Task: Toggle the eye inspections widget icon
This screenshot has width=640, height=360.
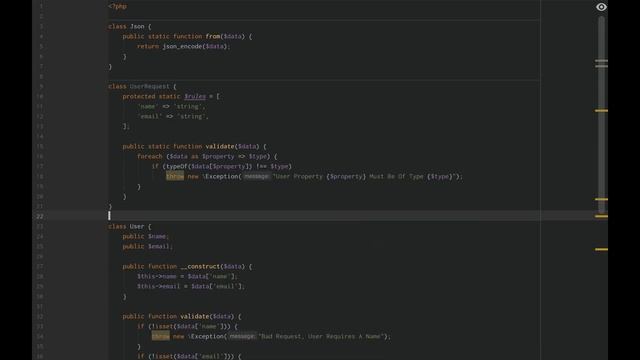Action: click(x=601, y=7)
